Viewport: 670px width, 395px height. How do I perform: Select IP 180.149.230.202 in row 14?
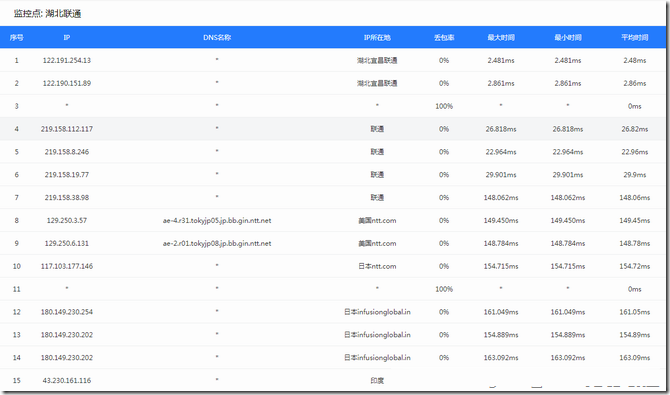67,357
